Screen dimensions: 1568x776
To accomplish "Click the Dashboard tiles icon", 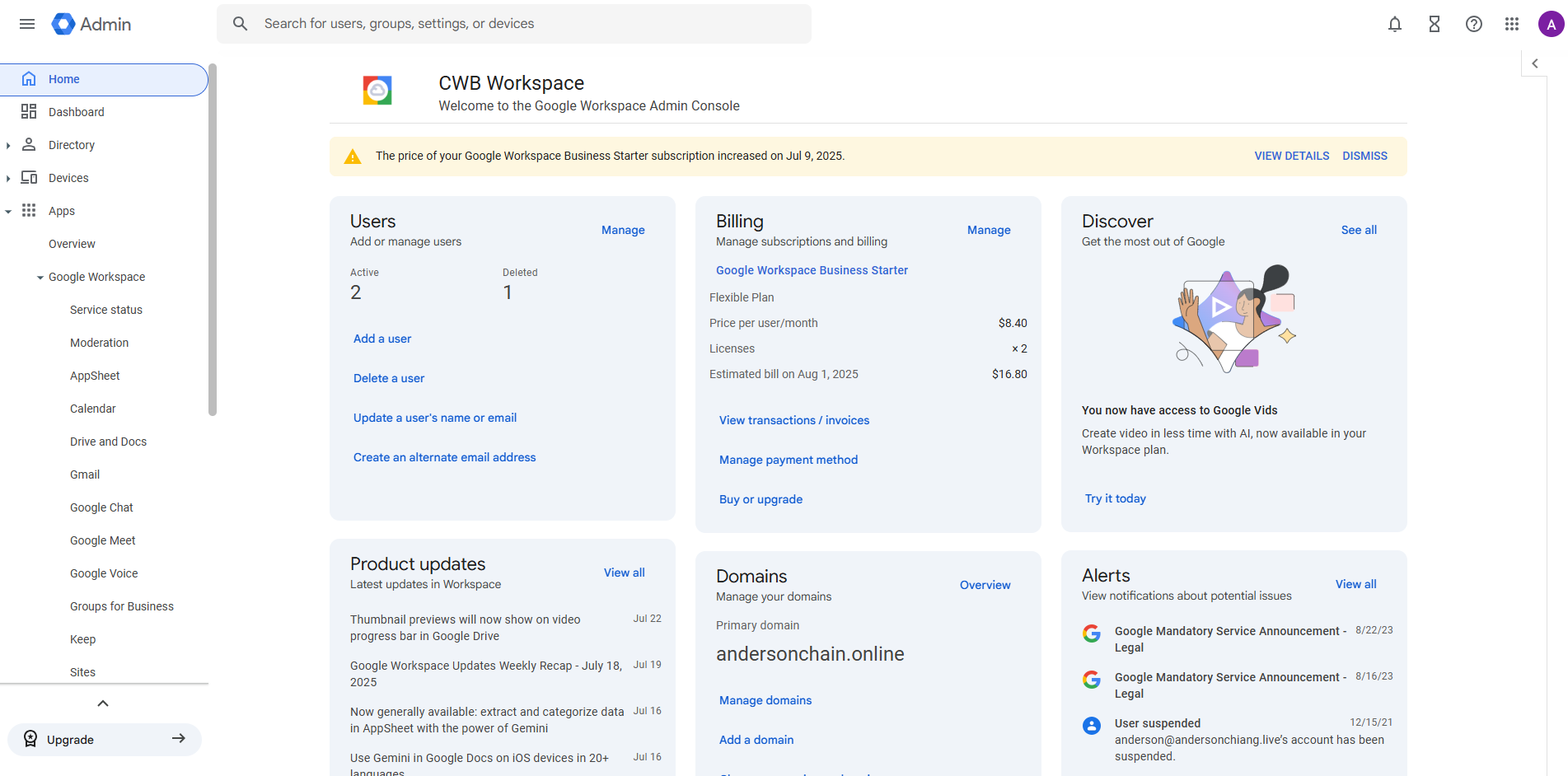I will pos(29,112).
